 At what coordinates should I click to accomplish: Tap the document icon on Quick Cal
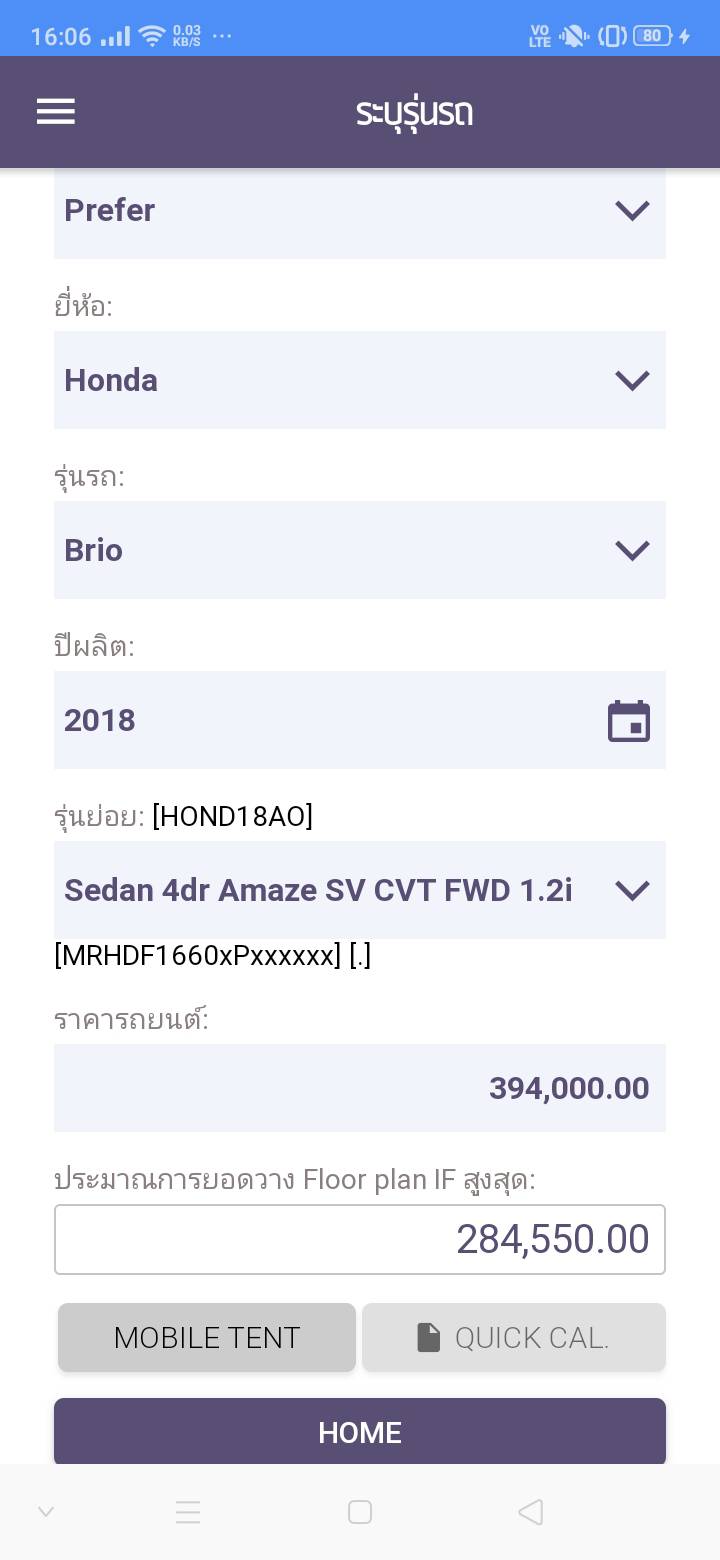429,1337
